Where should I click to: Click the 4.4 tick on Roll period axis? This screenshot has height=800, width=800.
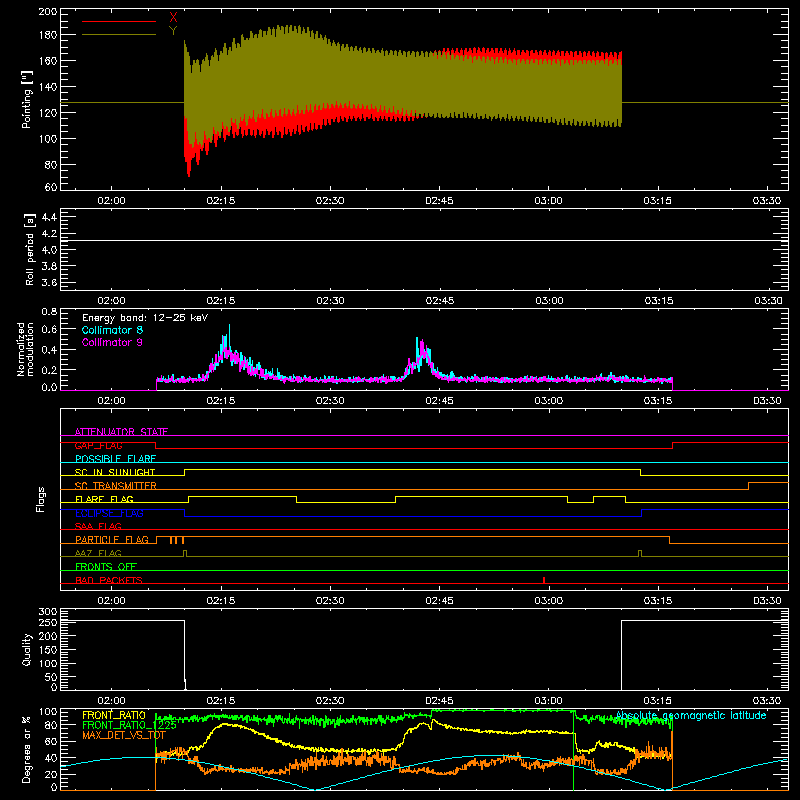point(49,217)
